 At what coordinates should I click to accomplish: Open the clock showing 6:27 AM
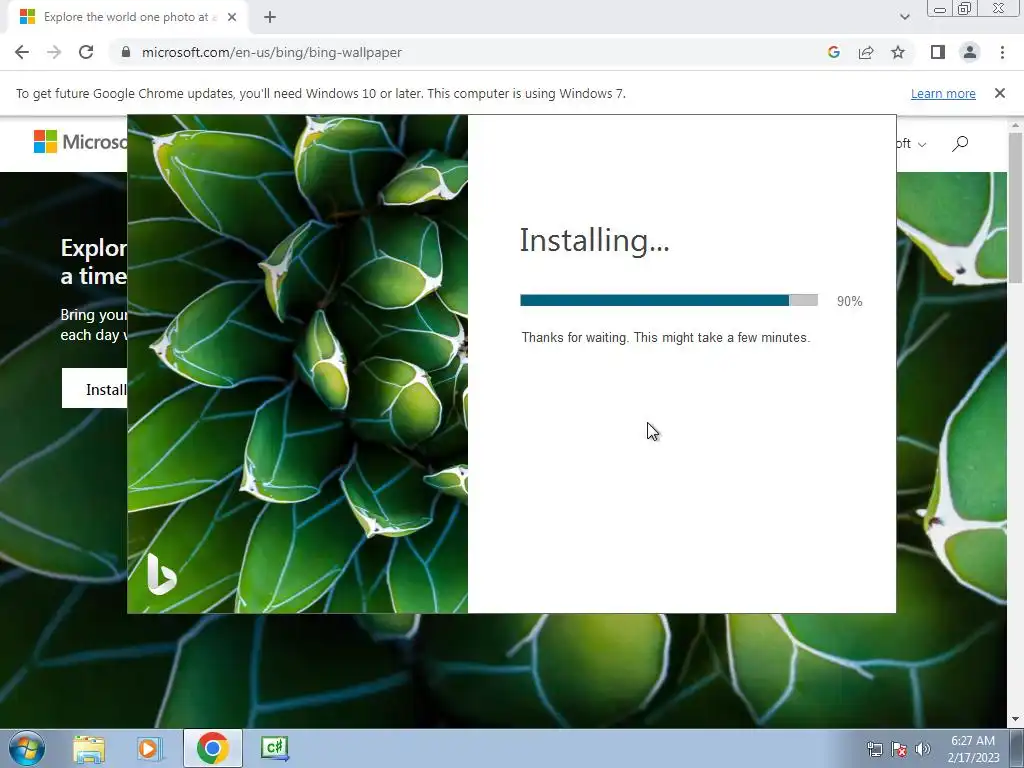click(x=973, y=749)
